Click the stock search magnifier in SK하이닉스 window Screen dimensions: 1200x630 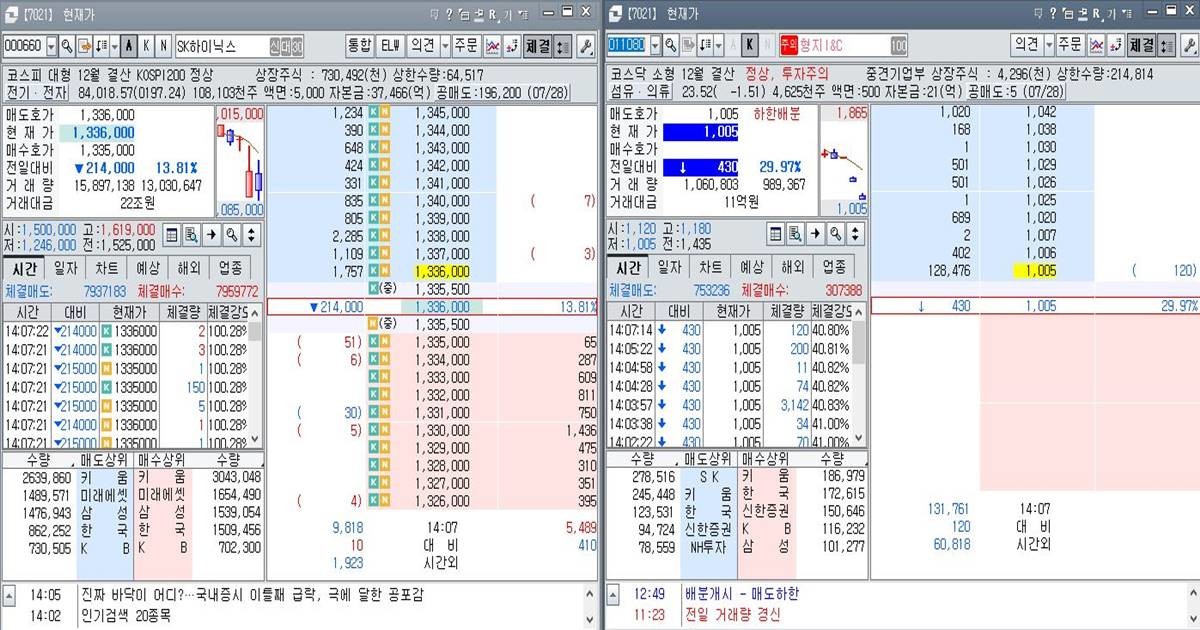click(66, 46)
